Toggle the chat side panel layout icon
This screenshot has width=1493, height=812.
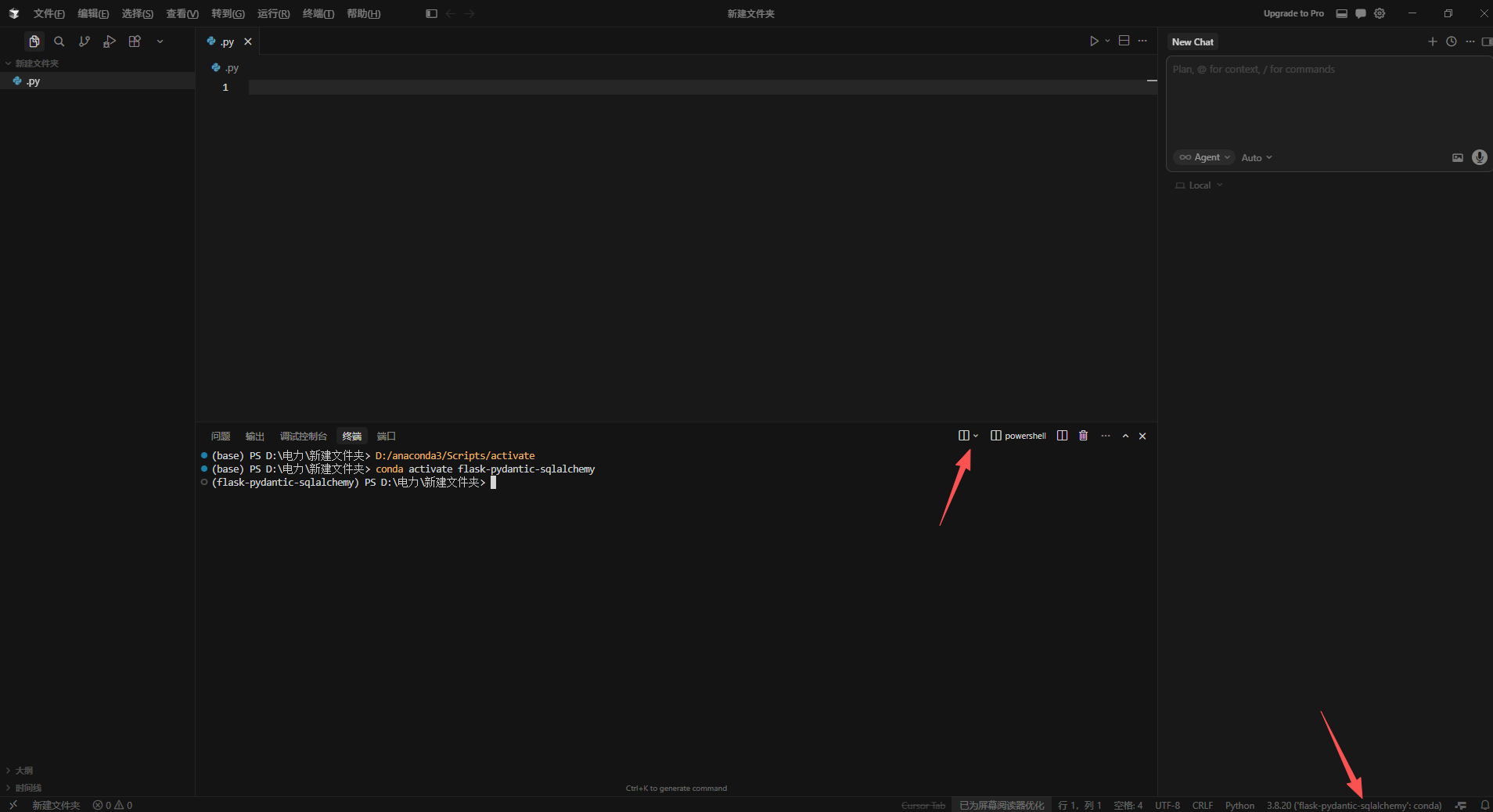[1487, 41]
